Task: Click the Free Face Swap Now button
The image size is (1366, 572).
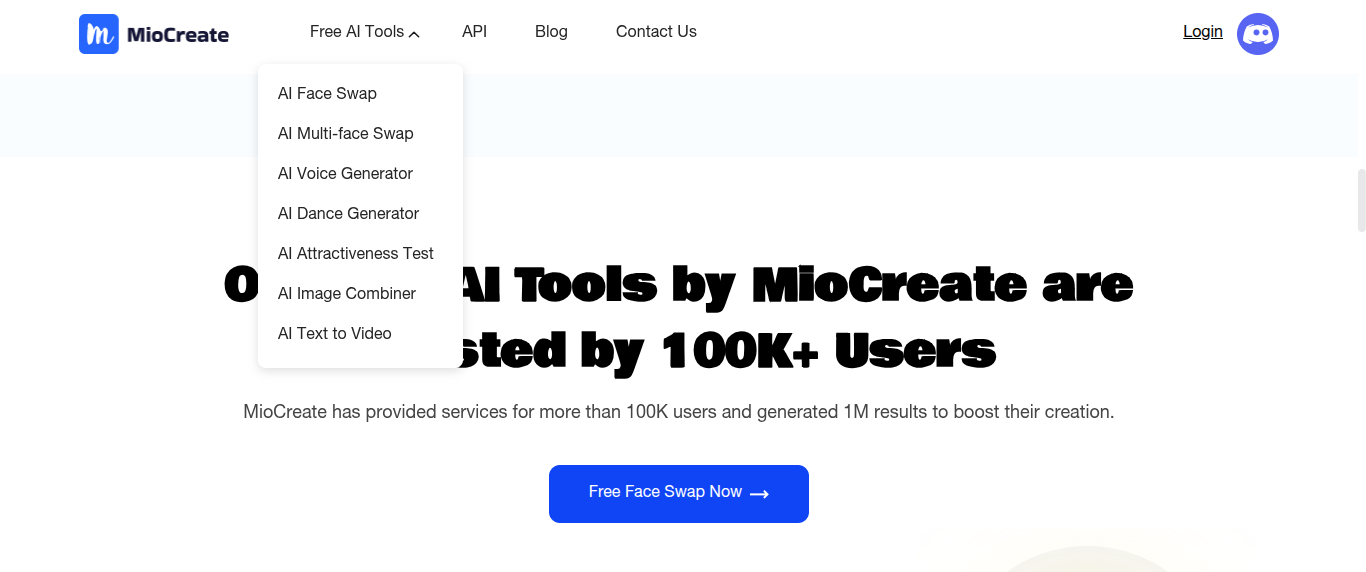Action: [x=679, y=493]
